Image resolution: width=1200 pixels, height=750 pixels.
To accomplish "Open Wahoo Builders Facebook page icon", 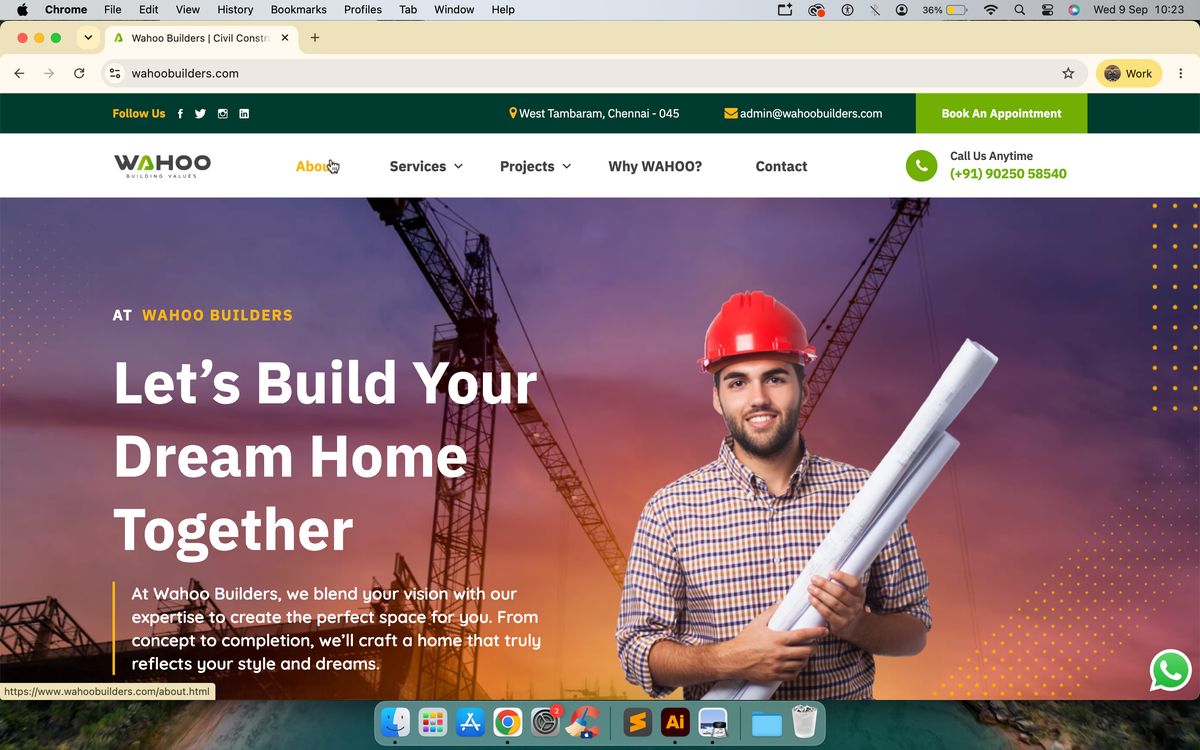I will click(x=180, y=114).
